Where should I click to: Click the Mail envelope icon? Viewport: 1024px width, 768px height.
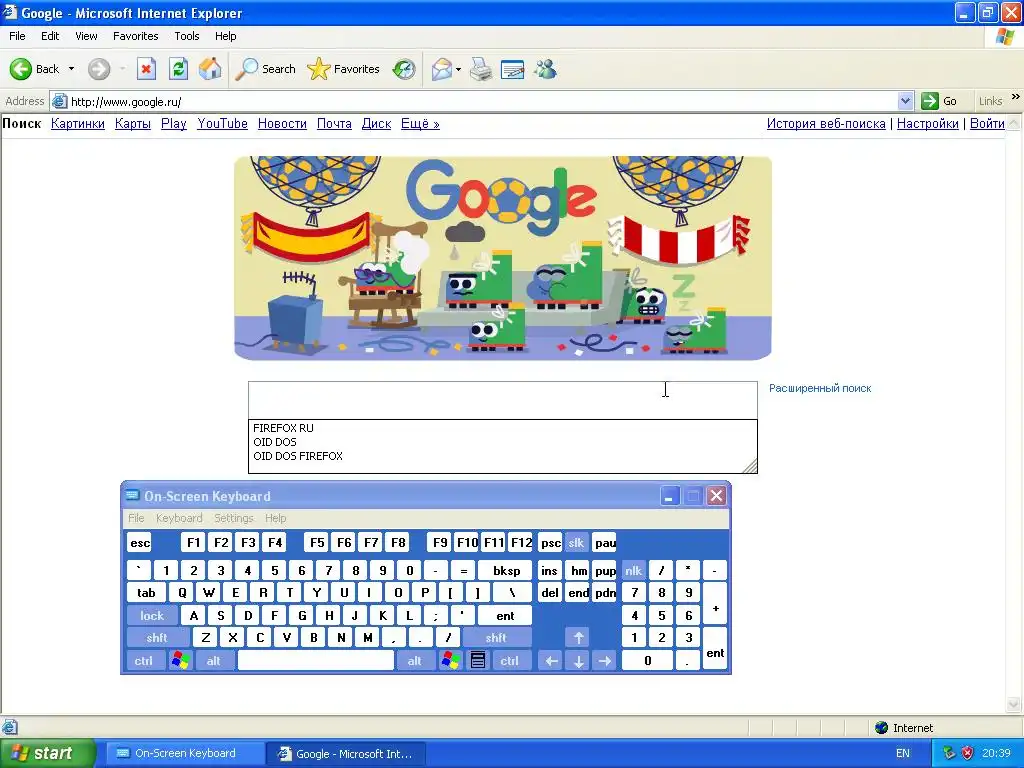click(x=441, y=69)
